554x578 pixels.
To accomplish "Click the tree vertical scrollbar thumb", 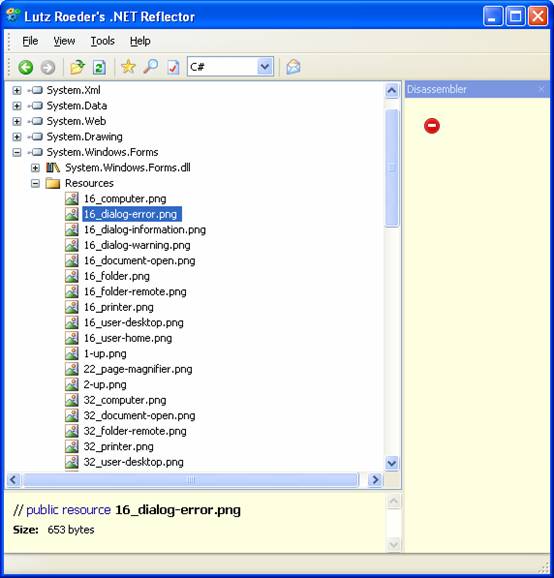I will tap(391, 168).
